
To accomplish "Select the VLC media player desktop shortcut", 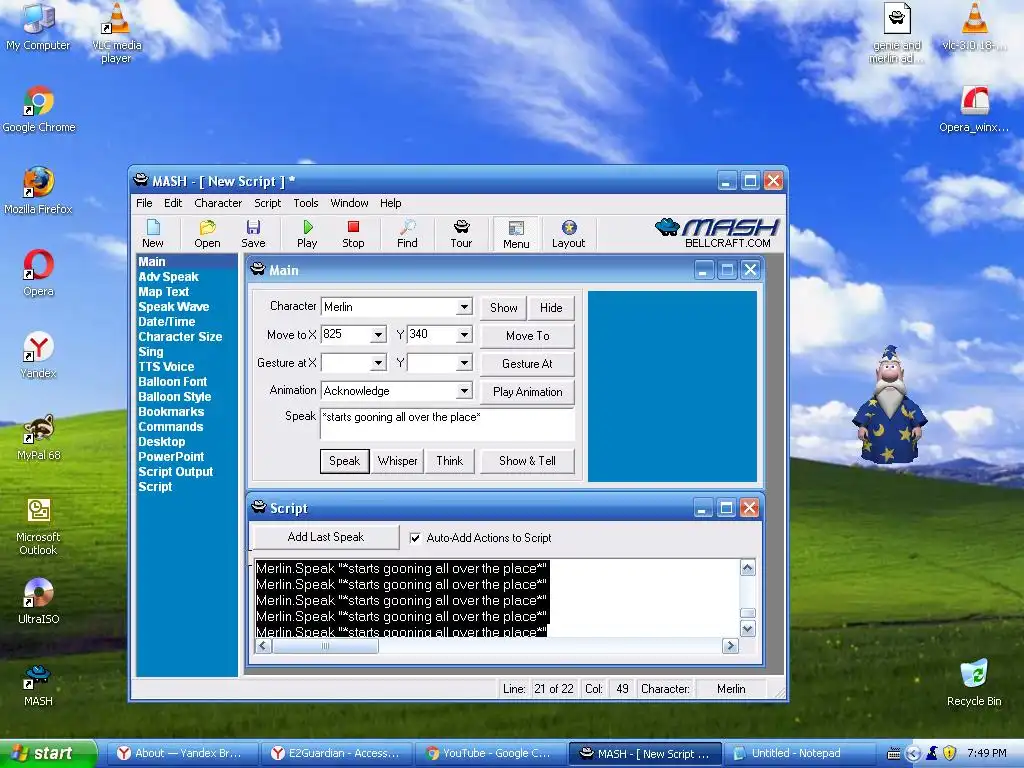I will [116, 33].
